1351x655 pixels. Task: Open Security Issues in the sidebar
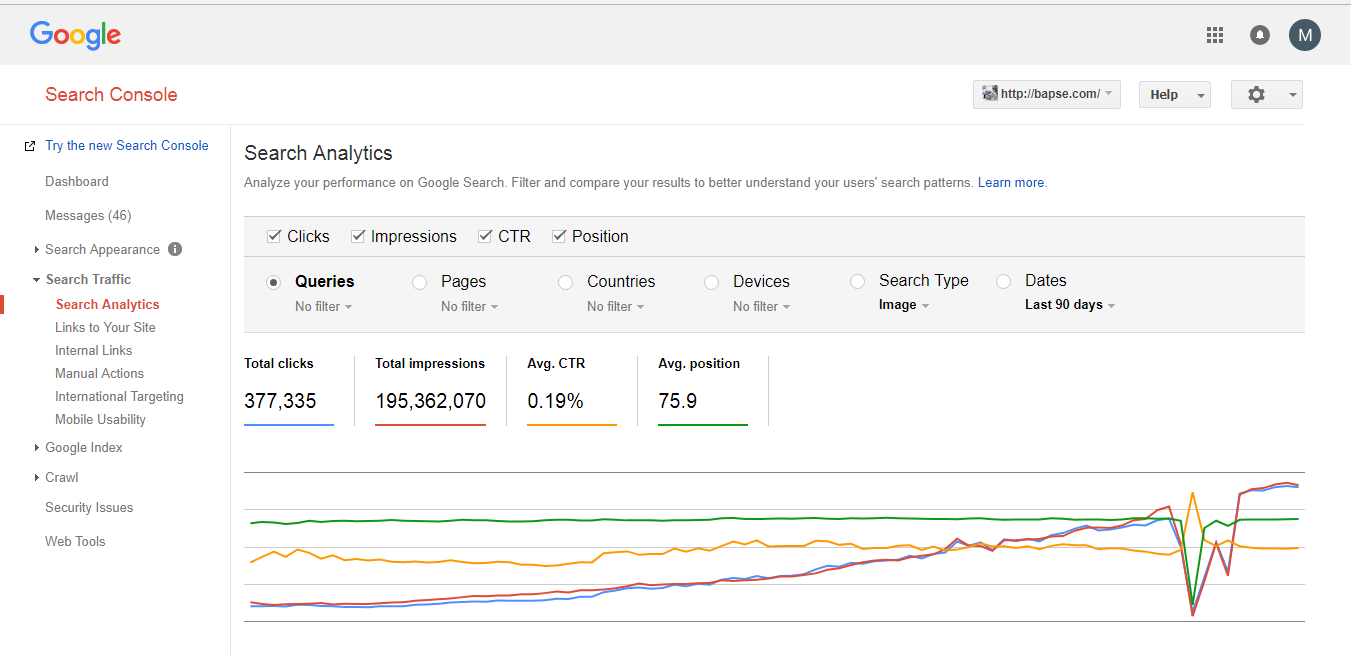[x=89, y=508]
